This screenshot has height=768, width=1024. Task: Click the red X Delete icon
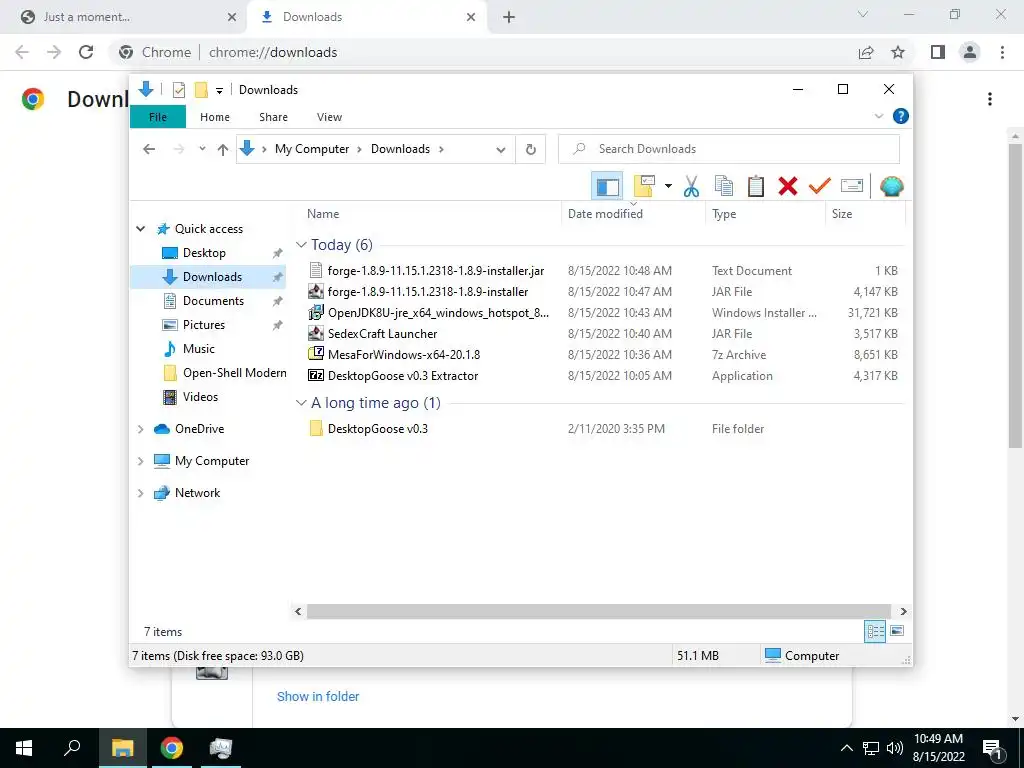788,186
